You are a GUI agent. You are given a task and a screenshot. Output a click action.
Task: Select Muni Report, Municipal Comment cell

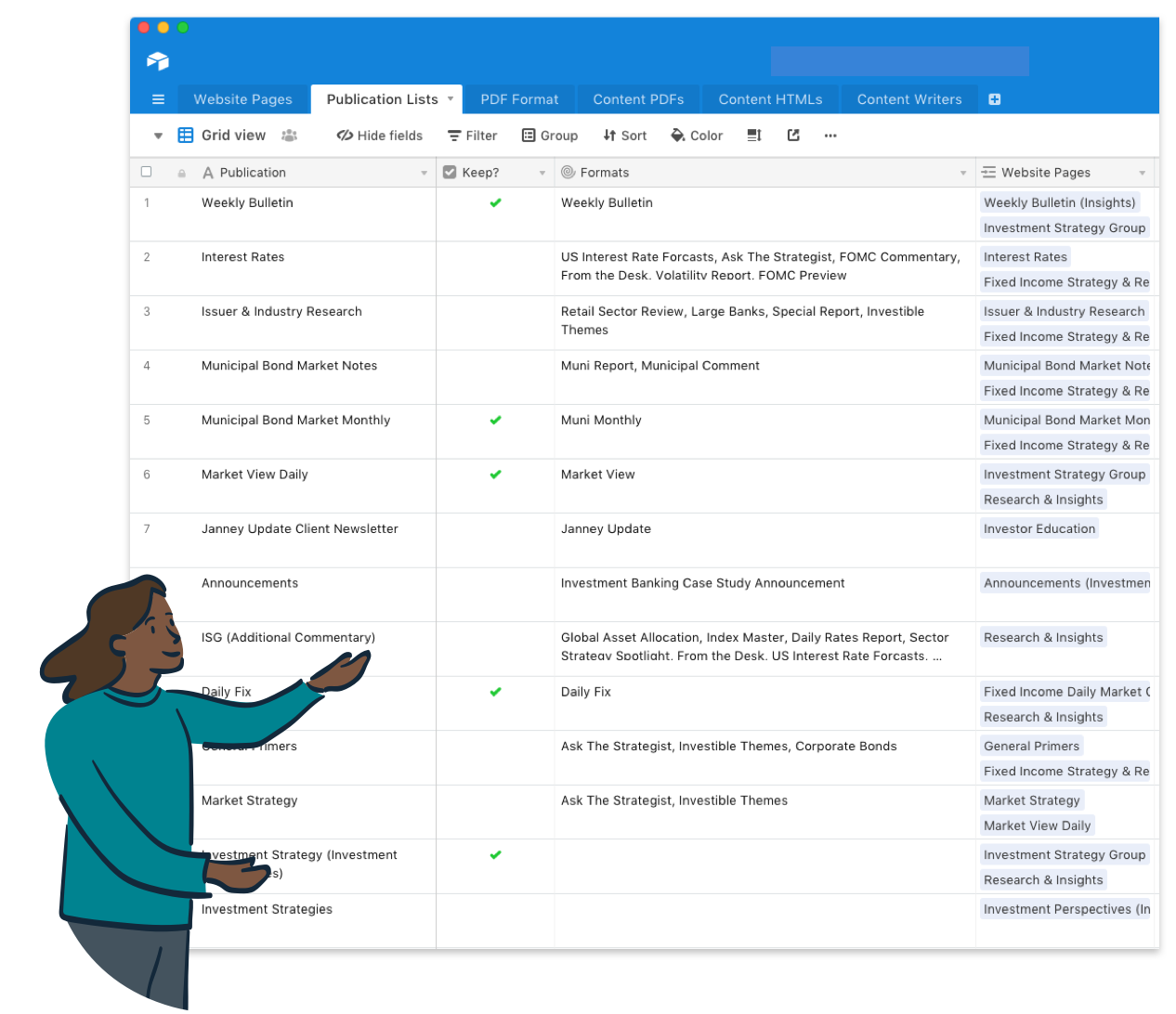tap(764, 377)
